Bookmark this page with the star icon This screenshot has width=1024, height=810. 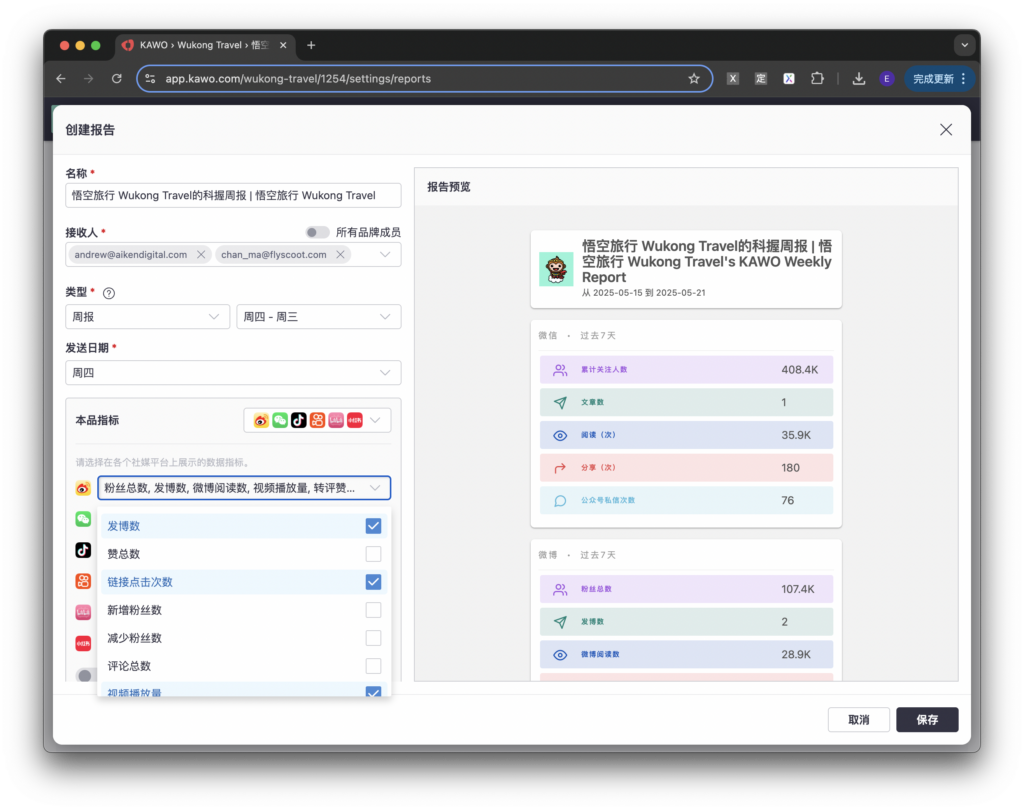tap(694, 79)
